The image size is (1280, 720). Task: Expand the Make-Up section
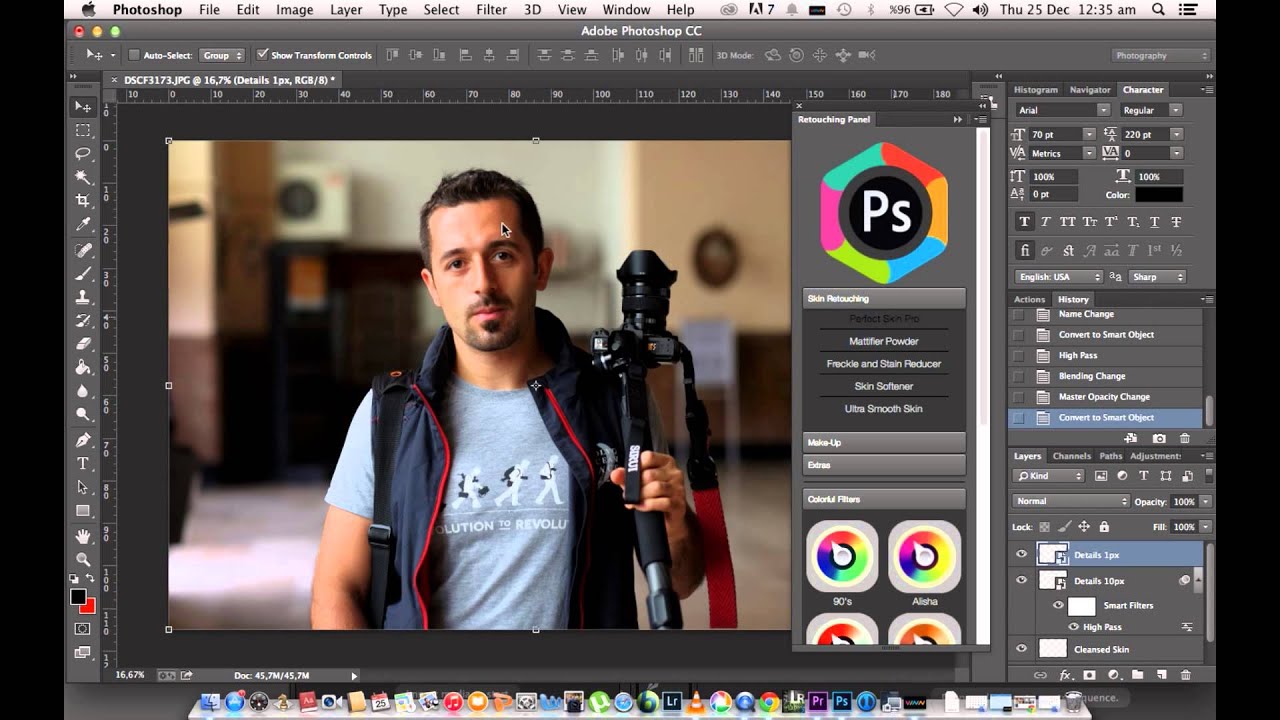click(x=884, y=442)
